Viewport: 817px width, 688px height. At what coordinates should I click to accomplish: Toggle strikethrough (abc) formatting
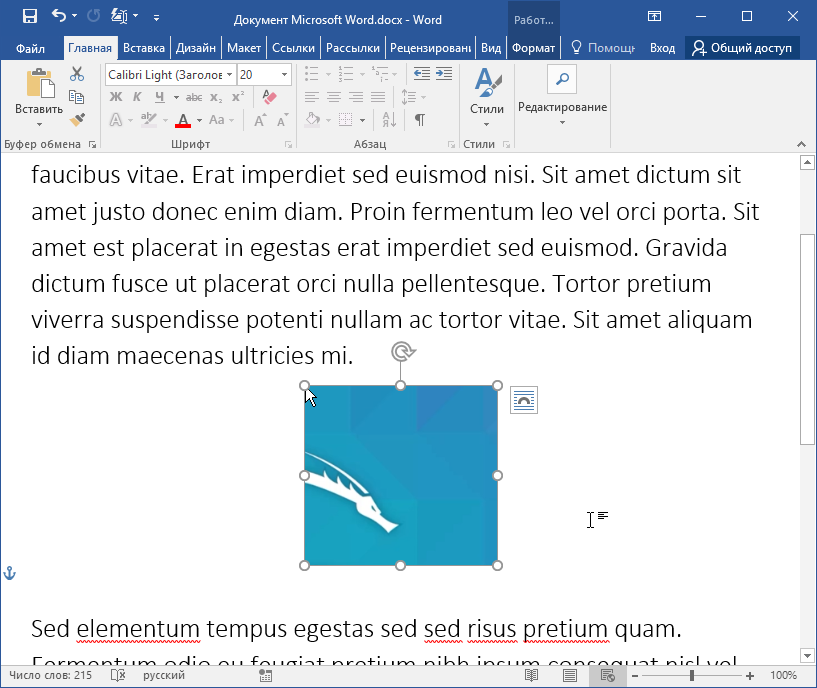pyautogui.click(x=194, y=97)
